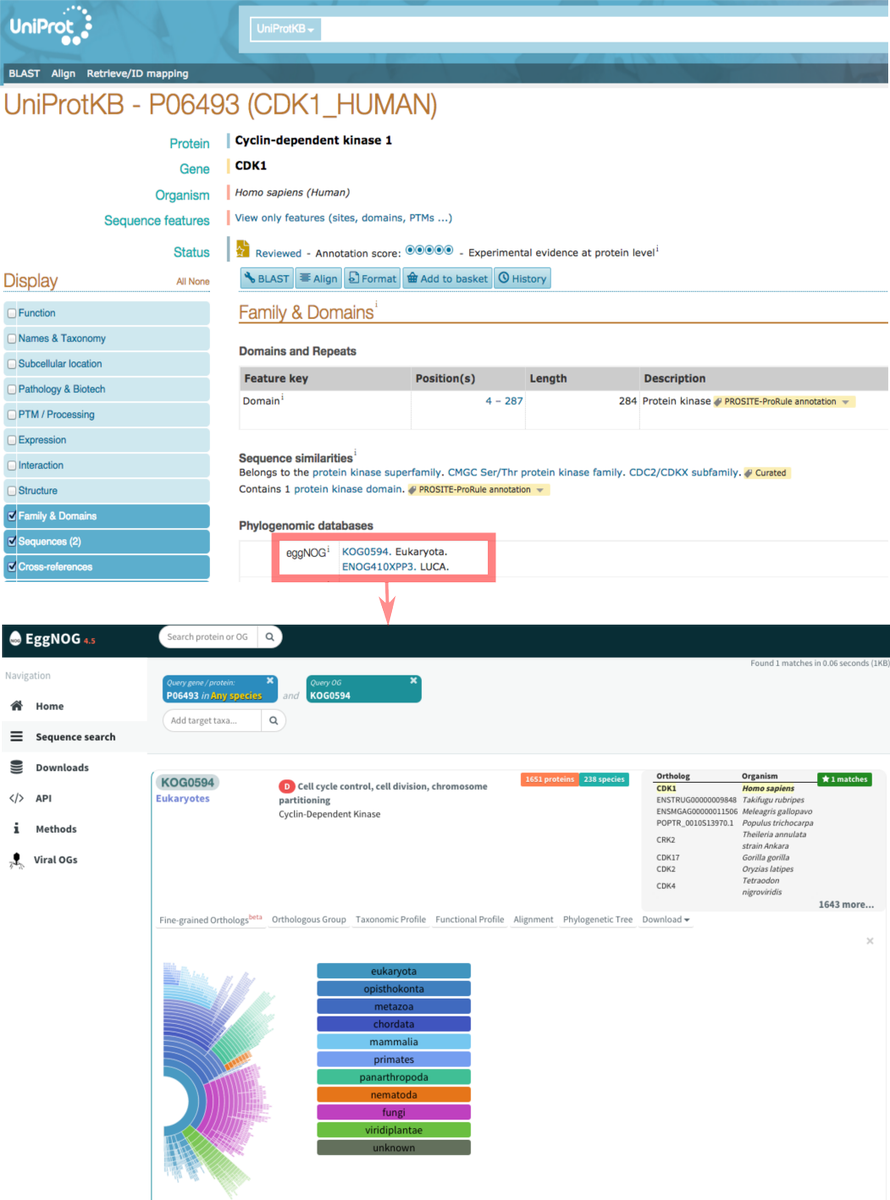This screenshot has height=1200, width=890.
Task: Click the KOG0594 group label
Action: (x=187, y=783)
